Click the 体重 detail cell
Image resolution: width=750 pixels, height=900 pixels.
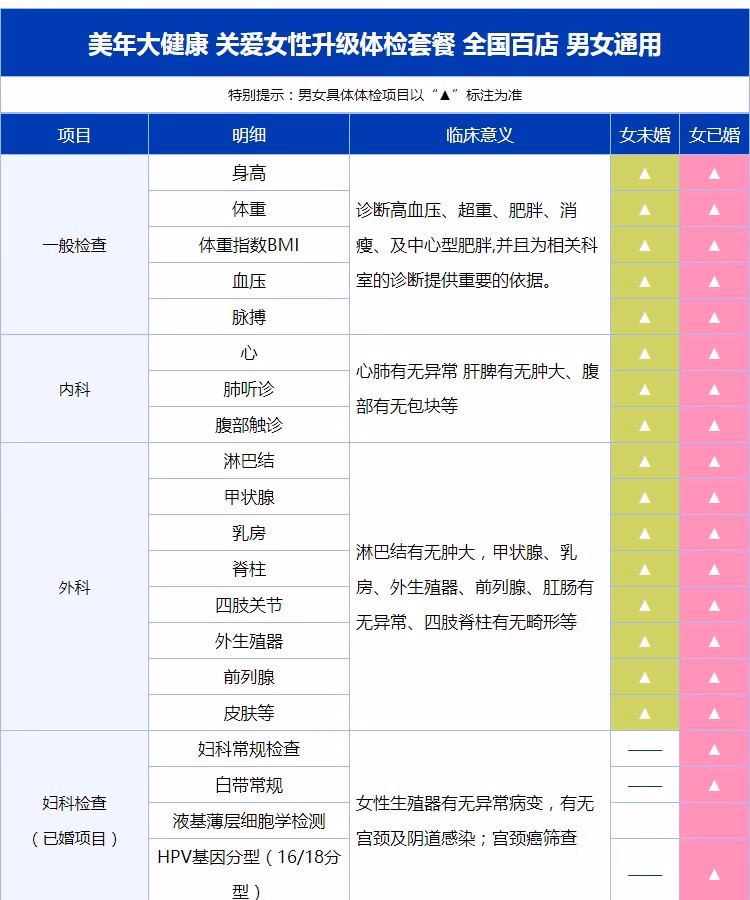point(248,209)
